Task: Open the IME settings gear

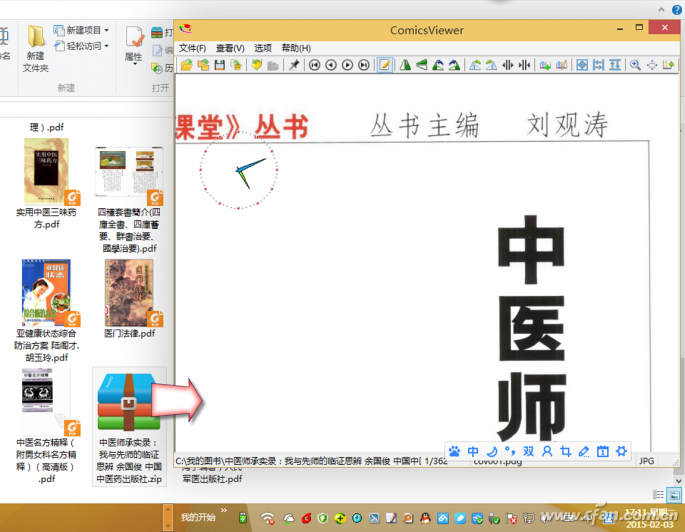Action: point(621,451)
